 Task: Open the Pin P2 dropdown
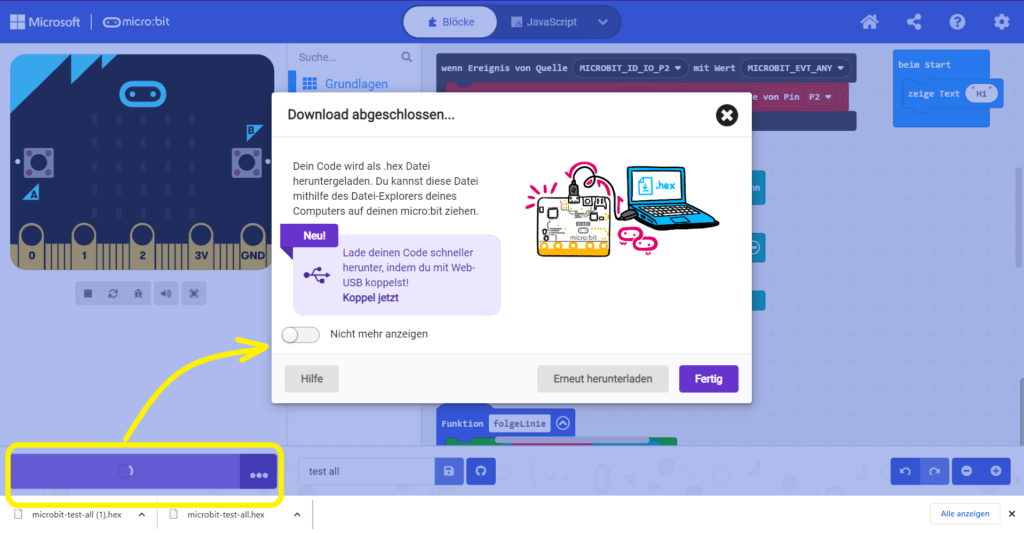[820, 97]
